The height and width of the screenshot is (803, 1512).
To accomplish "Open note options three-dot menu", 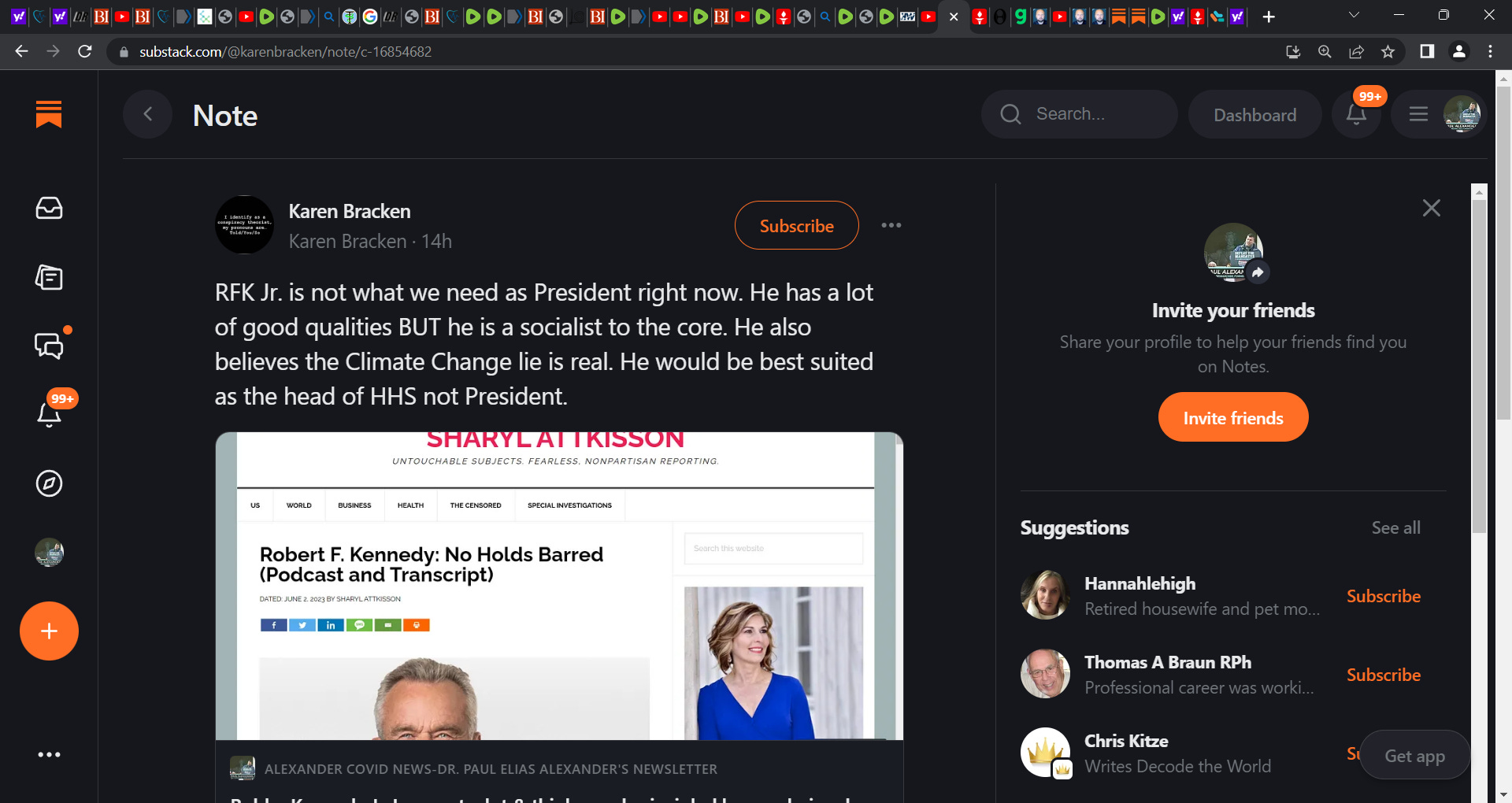I will 891,225.
